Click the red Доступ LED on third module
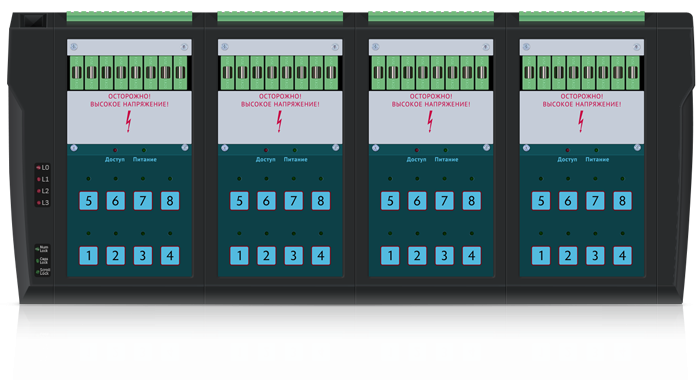 [x=417, y=150]
